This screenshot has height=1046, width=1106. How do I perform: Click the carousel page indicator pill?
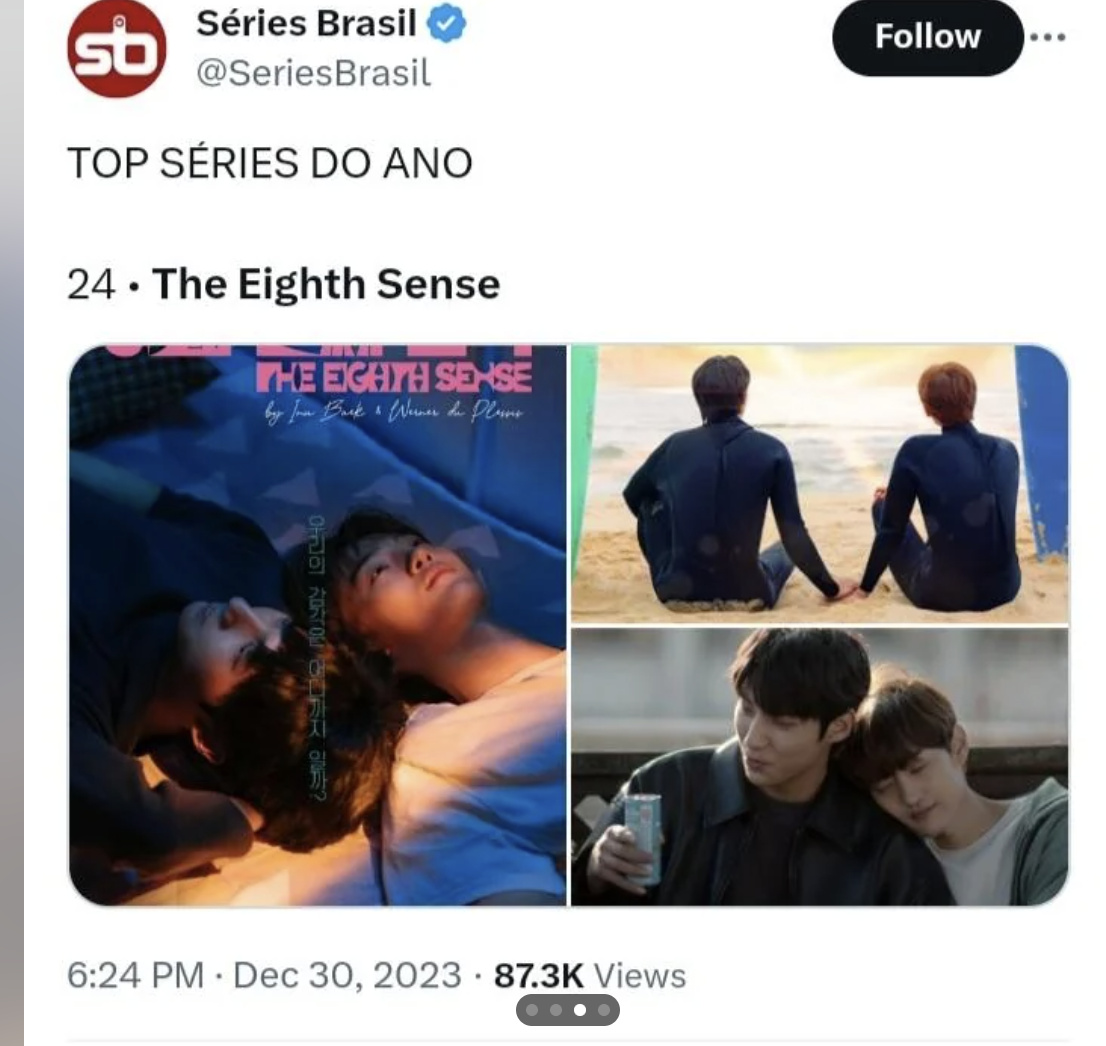coord(568,1010)
